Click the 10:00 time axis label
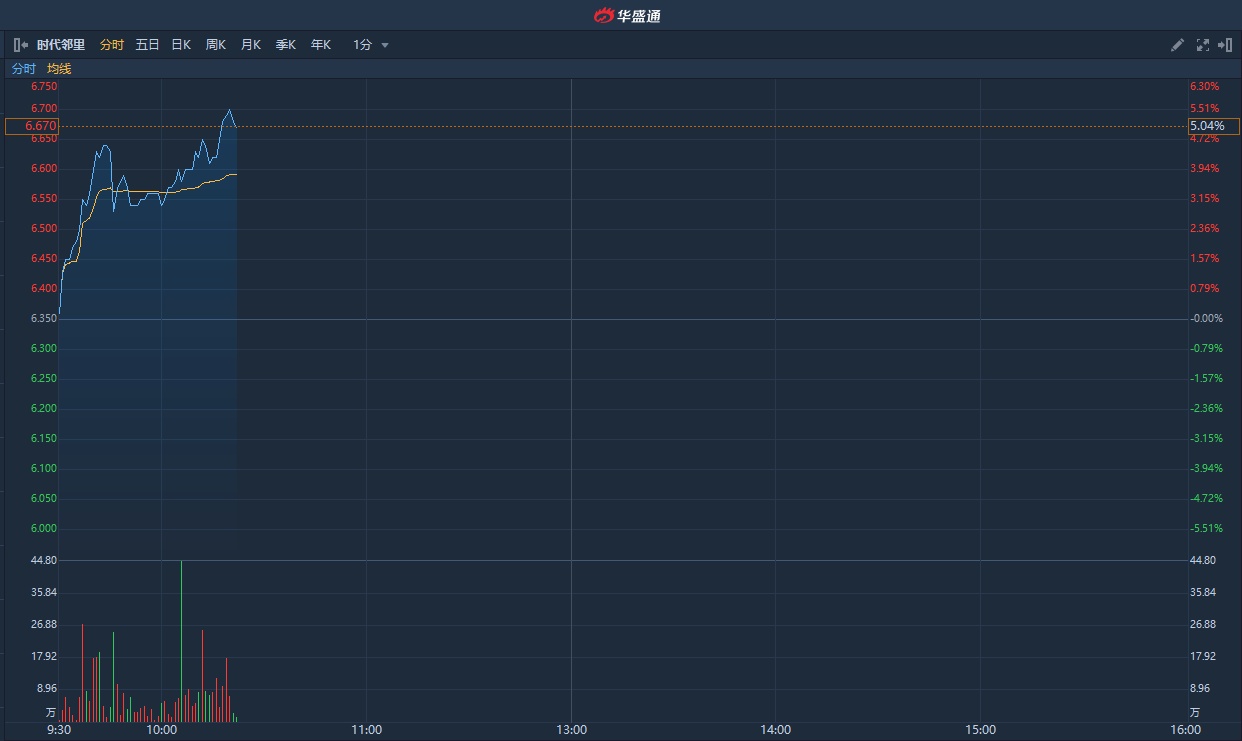This screenshot has width=1242, height=741. (x=162, y=730)
